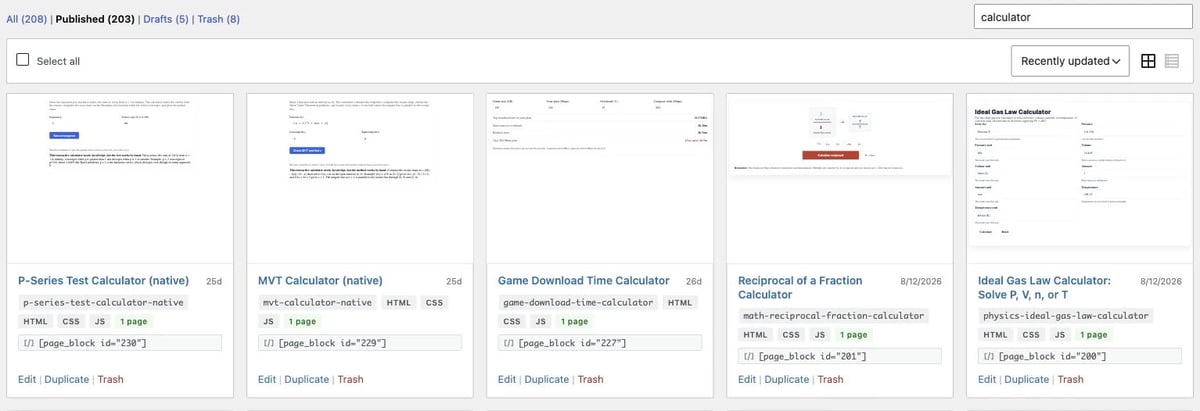
Task: Copy shortcode [page_block id="227"]
Action: click(x=600, y=343)
